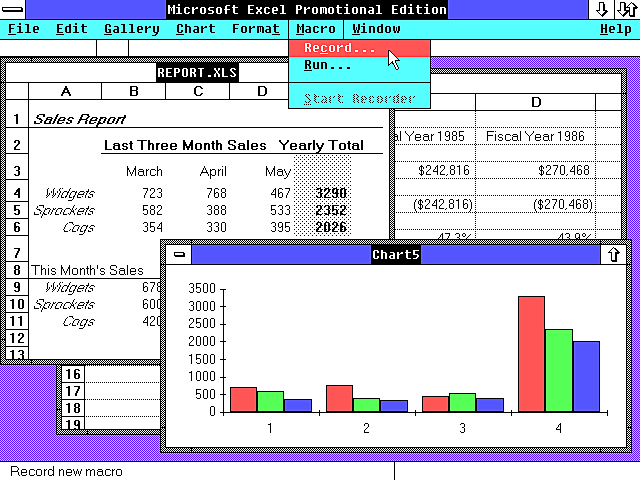The height and width of the screenshot is (480, 640).
Task: Select the blue bar in group 4
Action: click(586, 377)
